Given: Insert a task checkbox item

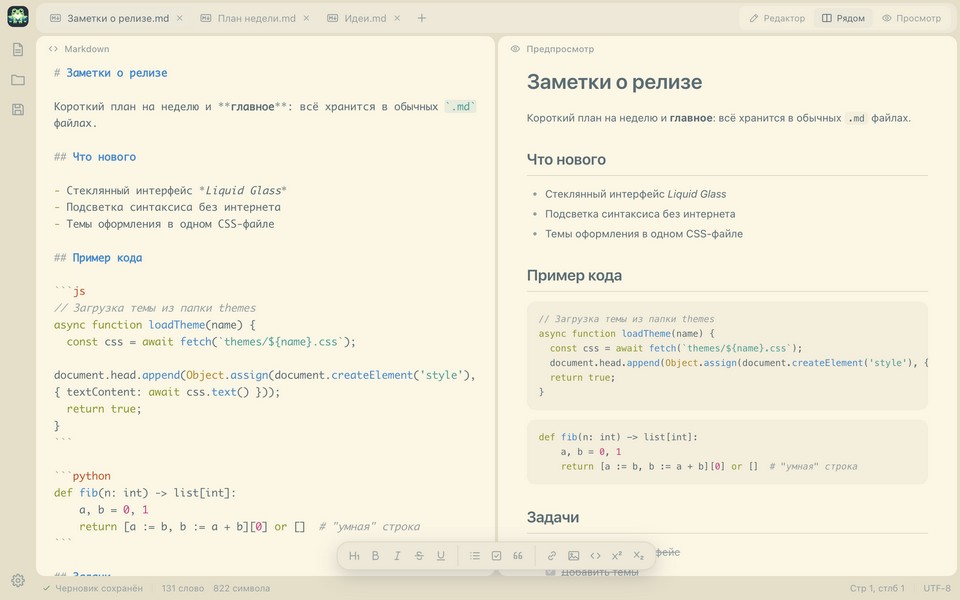Looking at the screenshot, I should [497, 556].
